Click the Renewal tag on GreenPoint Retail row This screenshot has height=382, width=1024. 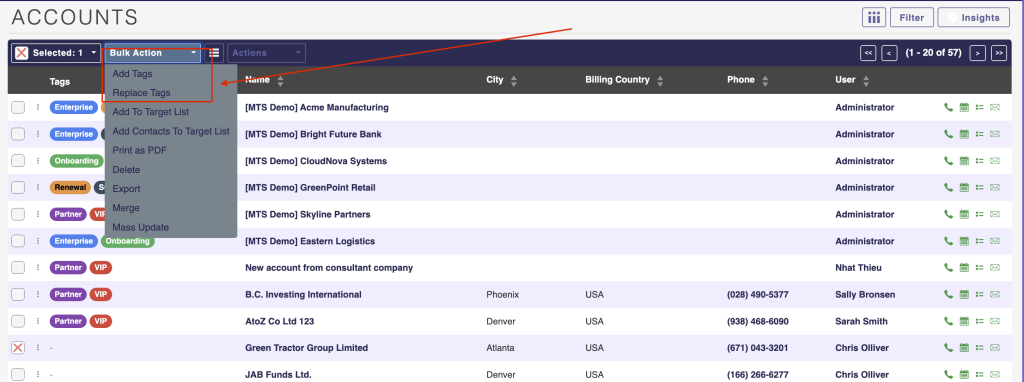(70, 187)
